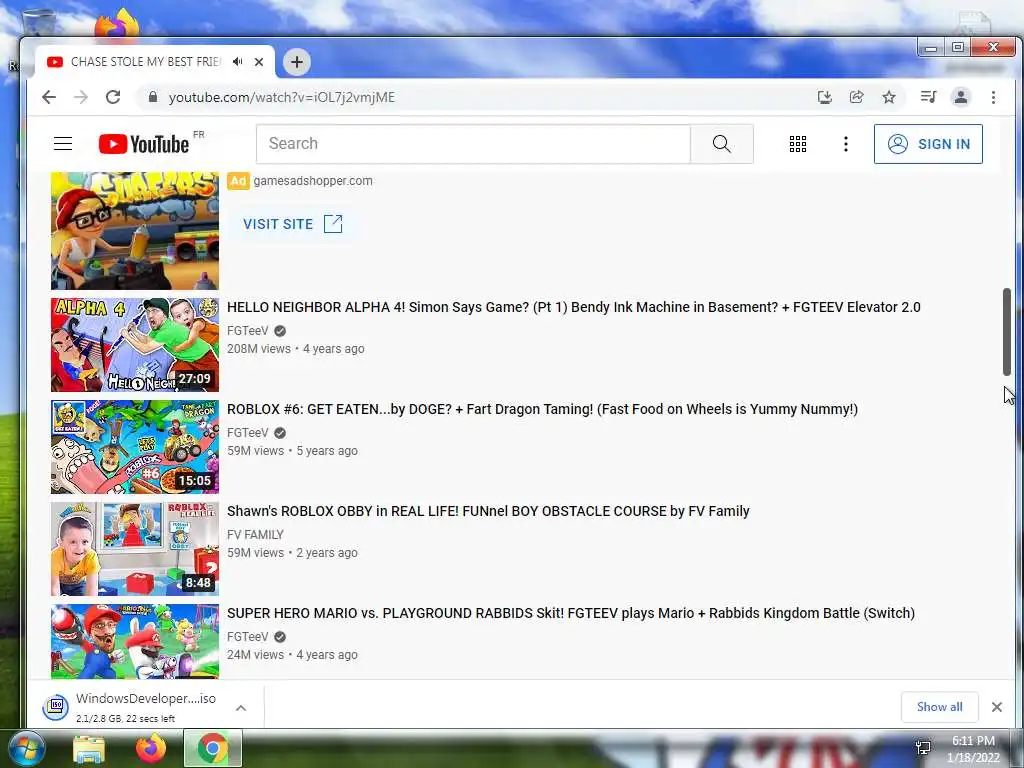
Task: Click the Subway Surfers ad thumbnail
Action: tap(135, 231)
